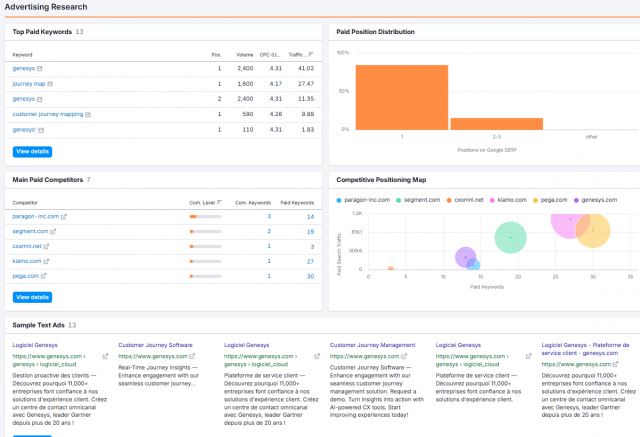Click volume value 1,600 for journey map

pyautogui.click(x=245, y=84)
